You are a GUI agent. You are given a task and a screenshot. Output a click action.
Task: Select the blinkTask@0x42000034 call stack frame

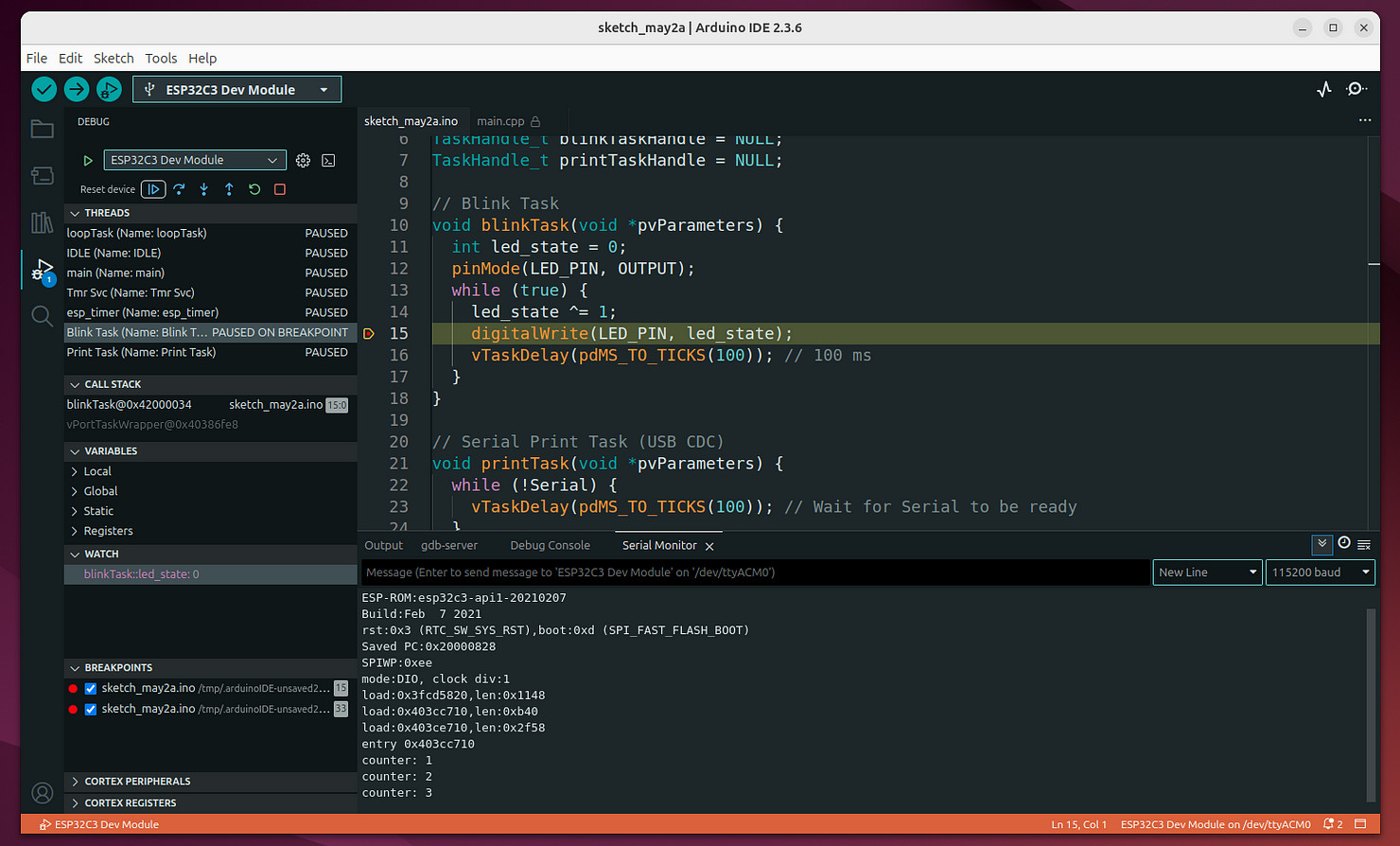point(210,405)
